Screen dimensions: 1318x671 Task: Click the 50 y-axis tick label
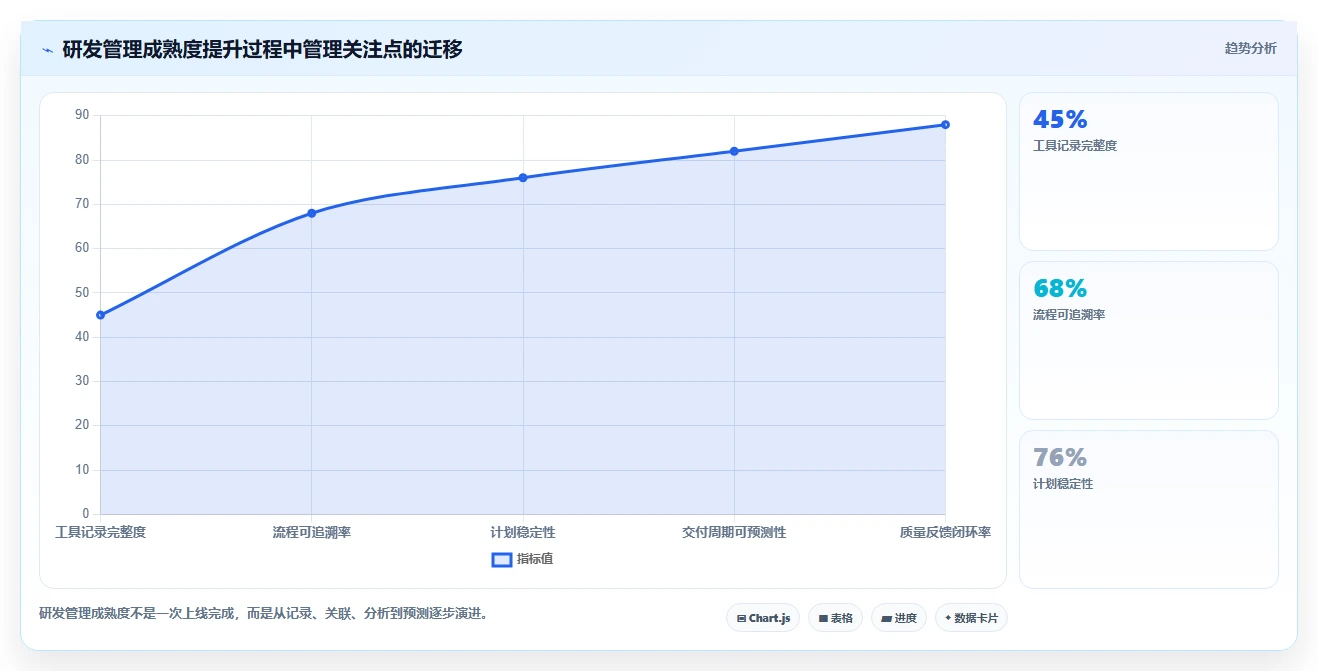(82, 293)
